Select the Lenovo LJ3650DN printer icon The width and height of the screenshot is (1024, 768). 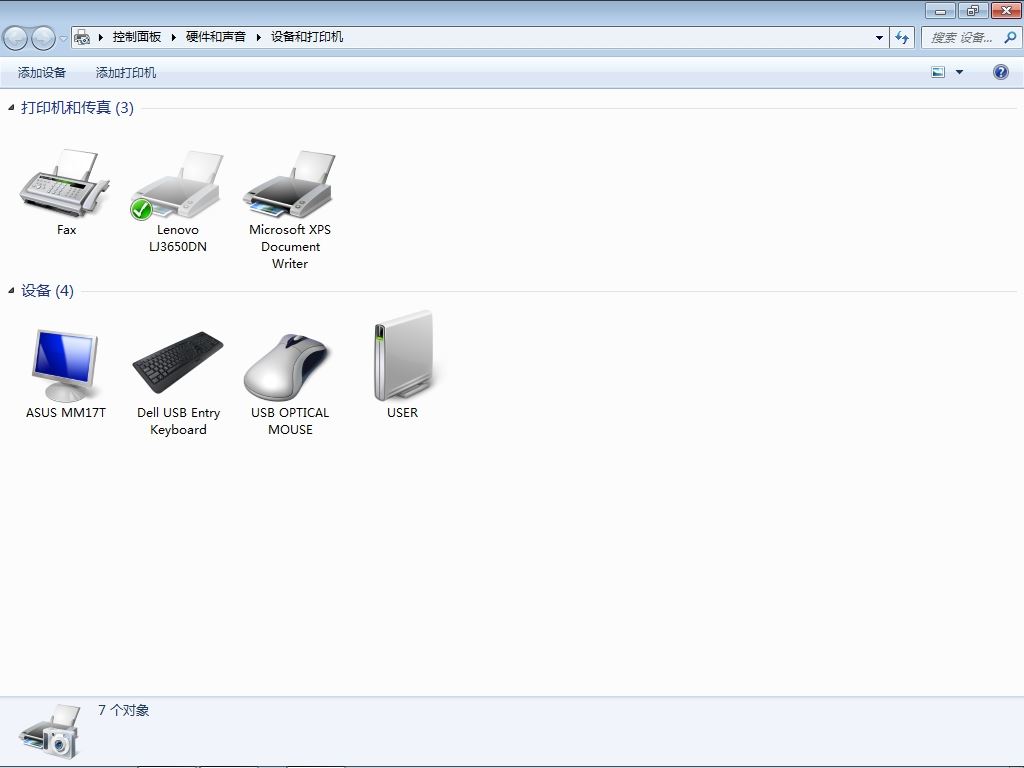coord(177,185)
